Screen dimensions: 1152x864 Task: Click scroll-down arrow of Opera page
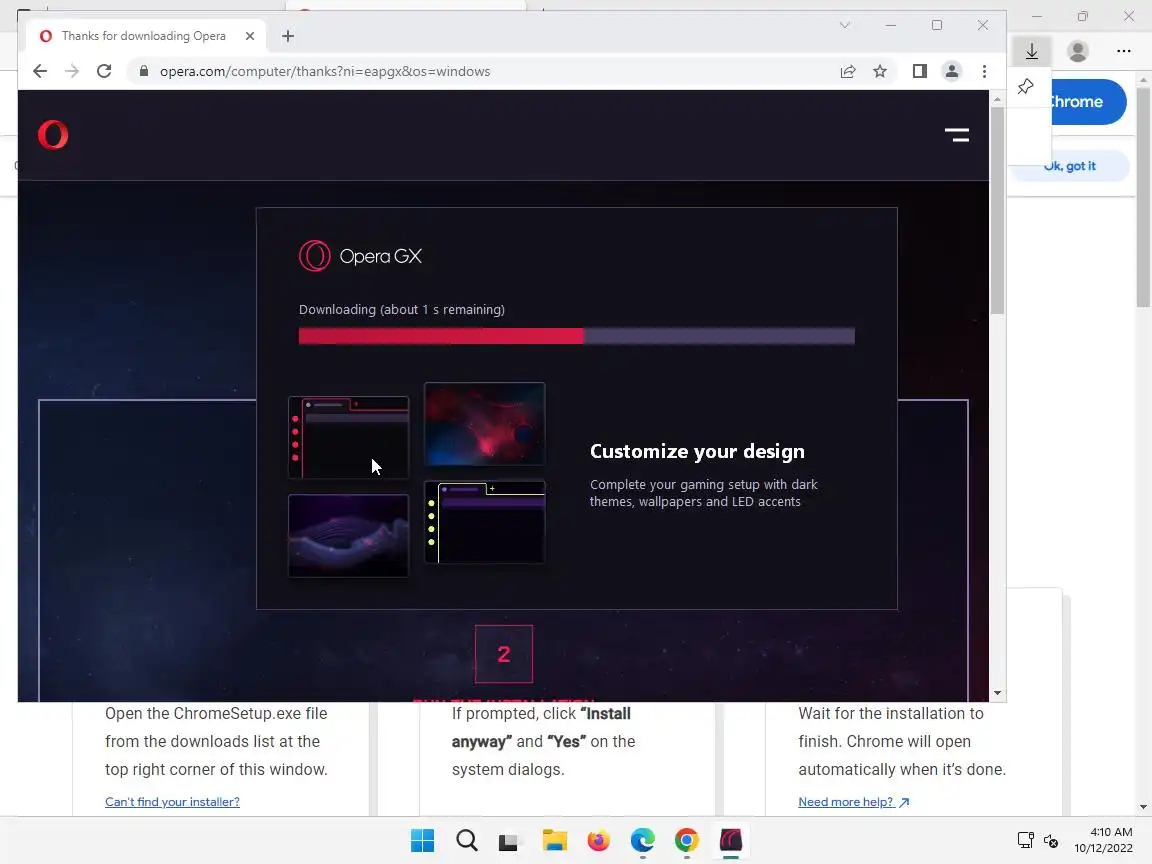(997, 693)
